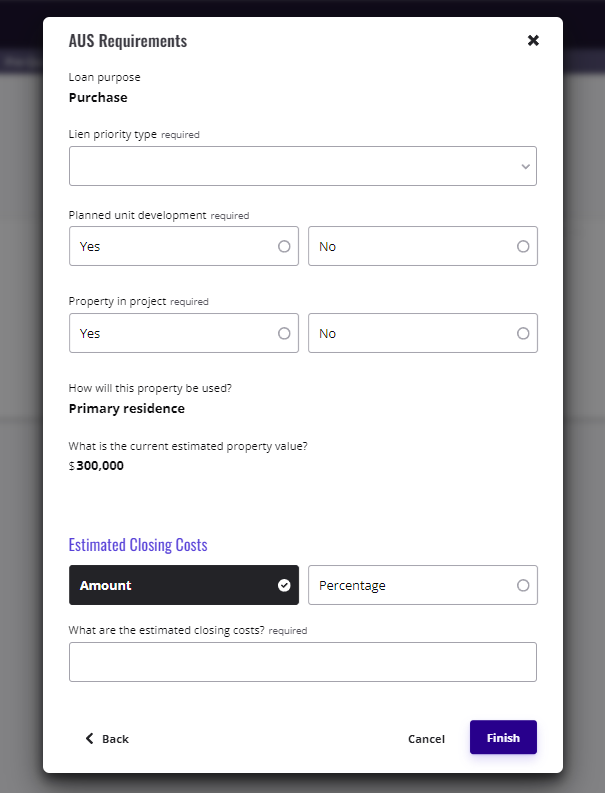The image size is (605, 793).
Task: Select No for Planned unit development
Action: (422, 246)
